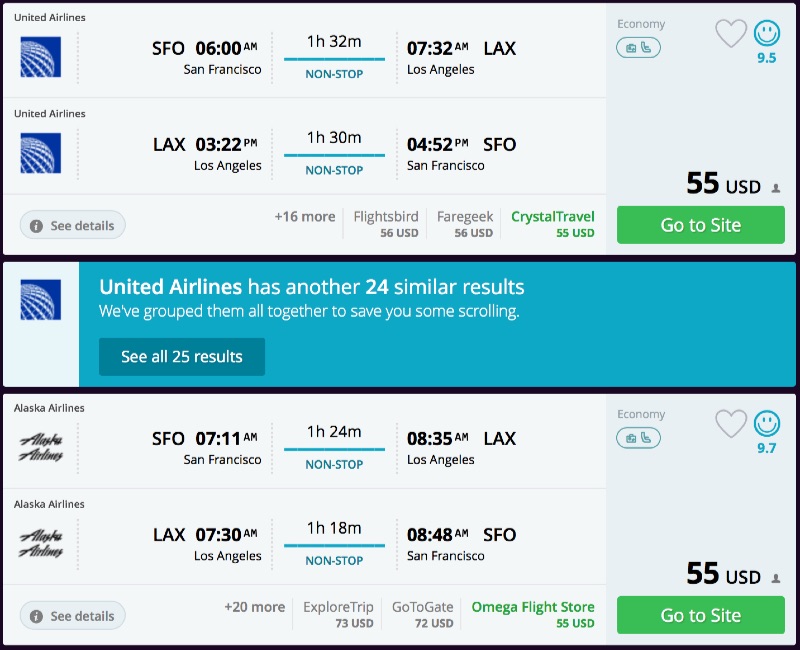800x650 pixels.
Task: Click United logo in grouped results banner
Action: click(41, 300)
